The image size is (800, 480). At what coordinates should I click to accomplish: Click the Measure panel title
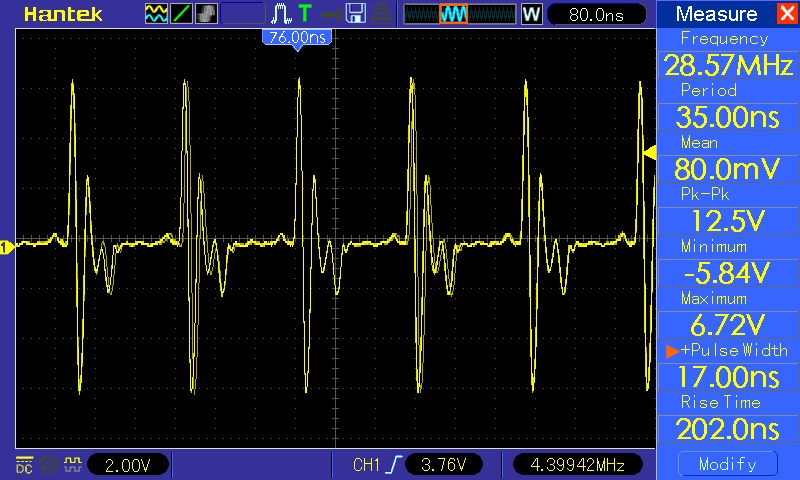point(716,14)
